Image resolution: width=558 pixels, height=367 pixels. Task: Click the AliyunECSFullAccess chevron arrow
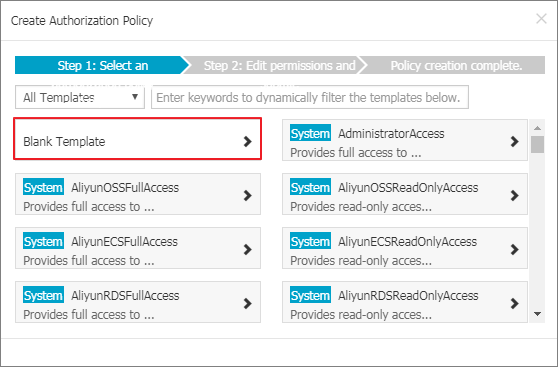point(247,250)
